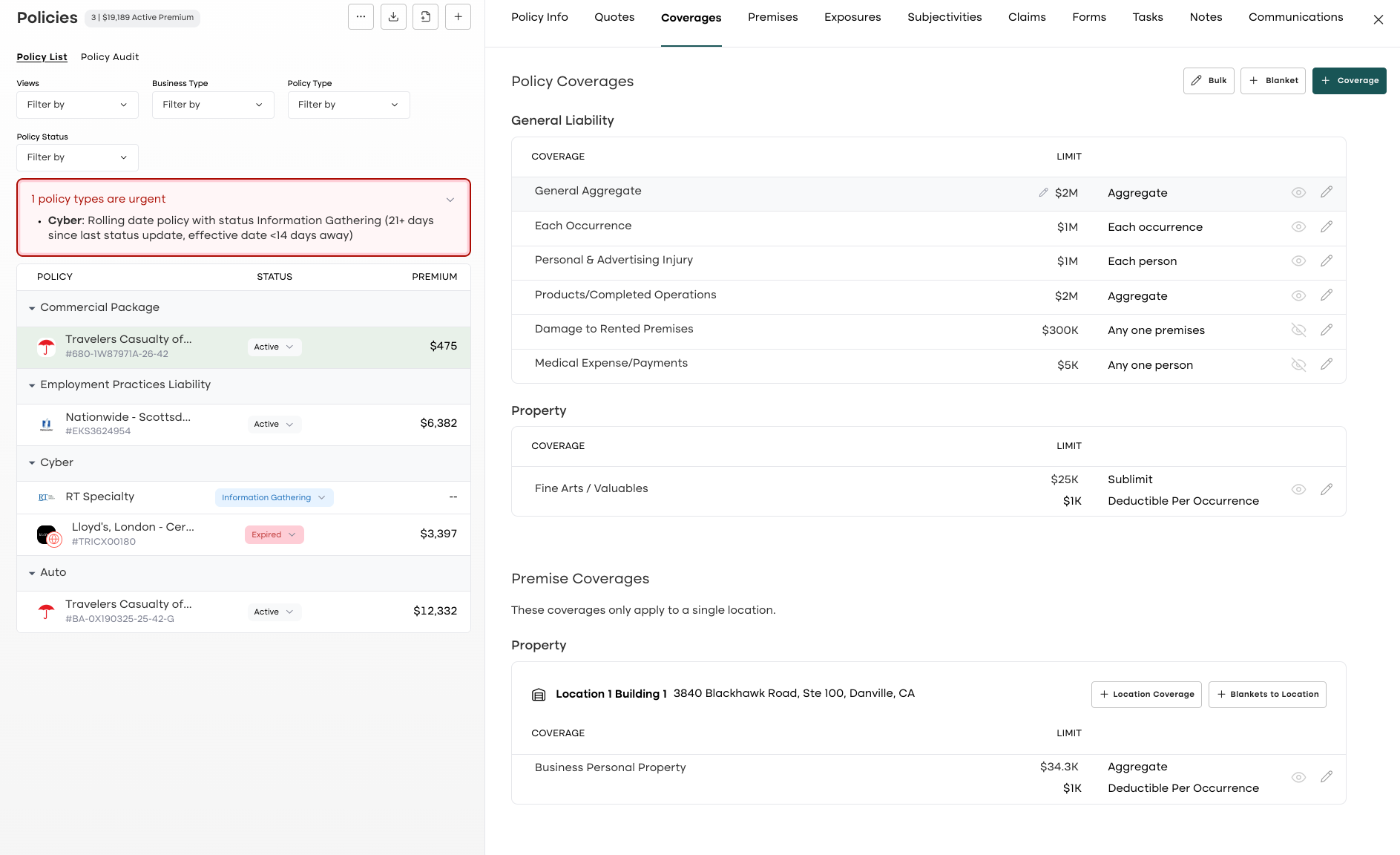Switch to the Subjectivities tab
This screenshot has height=855, width=1400.
tap(944, 17)
